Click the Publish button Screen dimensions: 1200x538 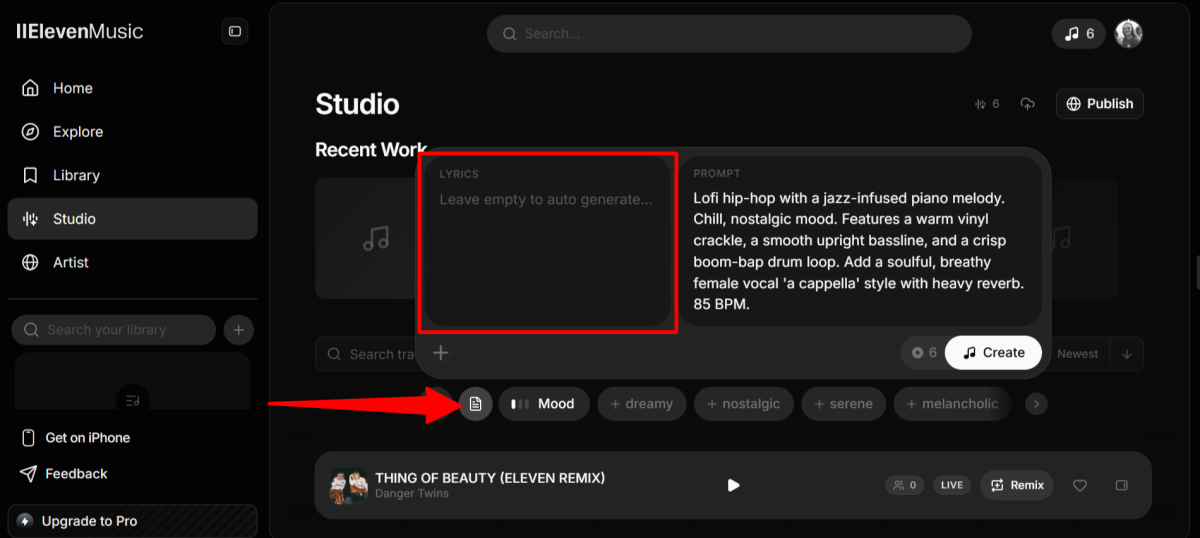(x=1099, y=104)
